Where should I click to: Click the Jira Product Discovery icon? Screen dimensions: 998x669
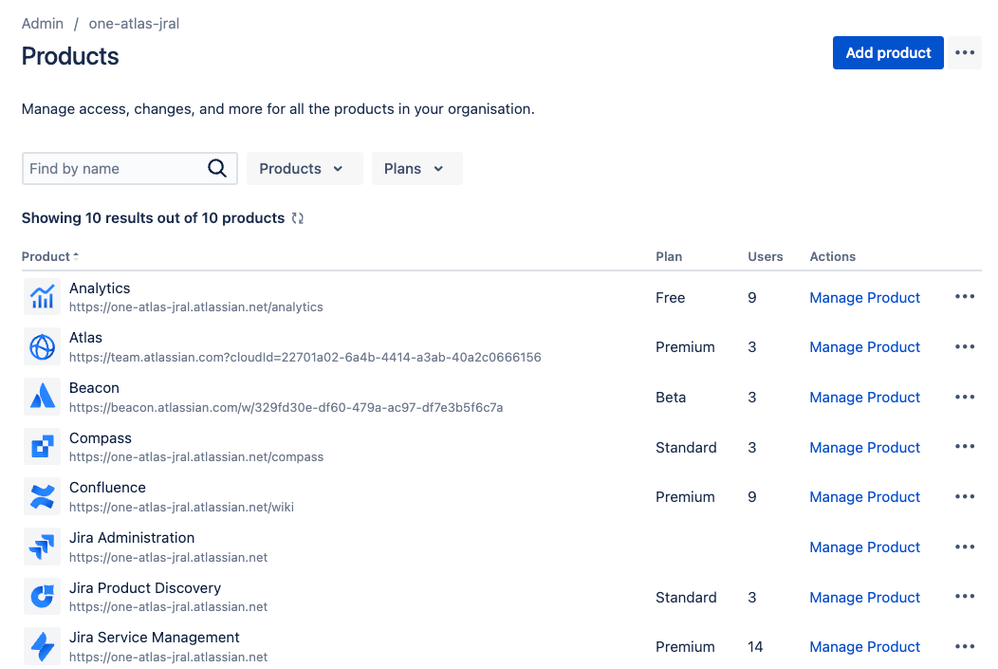42,596
